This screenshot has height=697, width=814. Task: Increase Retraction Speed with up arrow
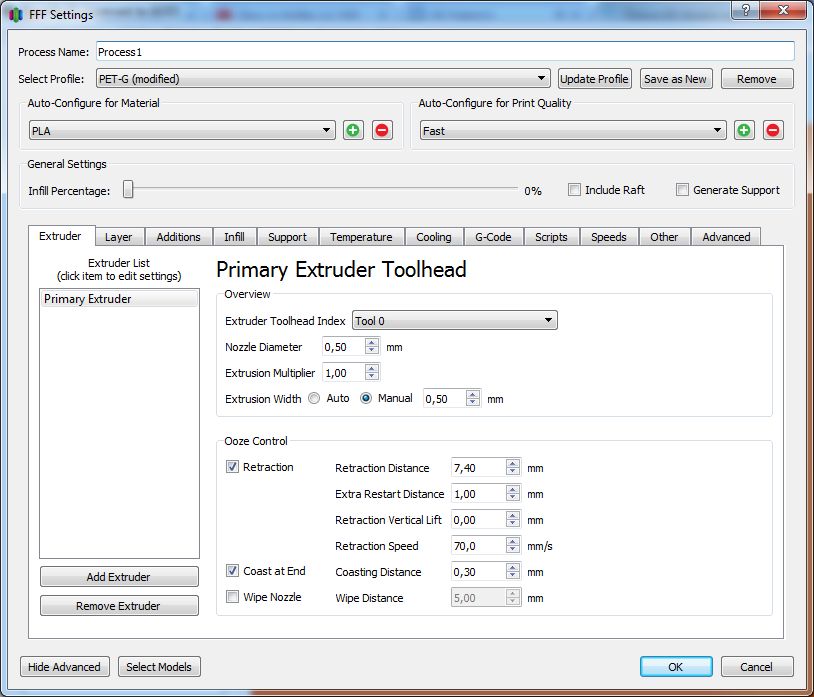point(513,542)
